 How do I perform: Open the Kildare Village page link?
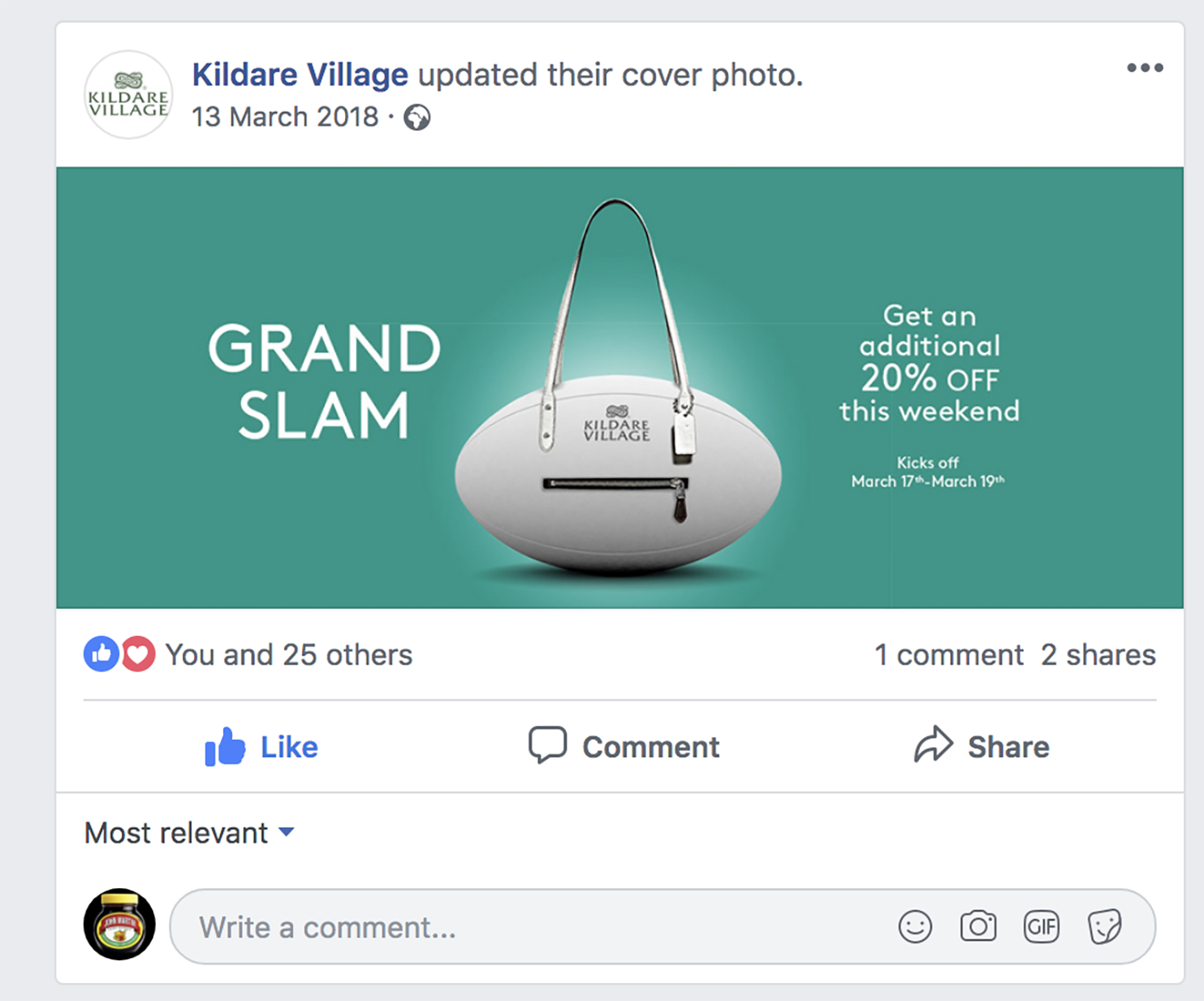pos(300,75)
